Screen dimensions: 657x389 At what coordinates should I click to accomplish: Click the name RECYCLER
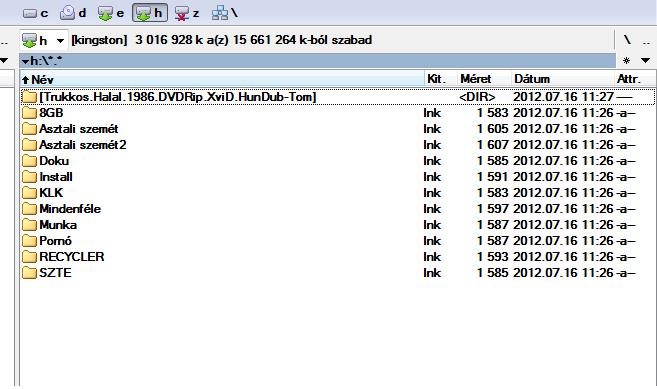[x=72, y=257]
